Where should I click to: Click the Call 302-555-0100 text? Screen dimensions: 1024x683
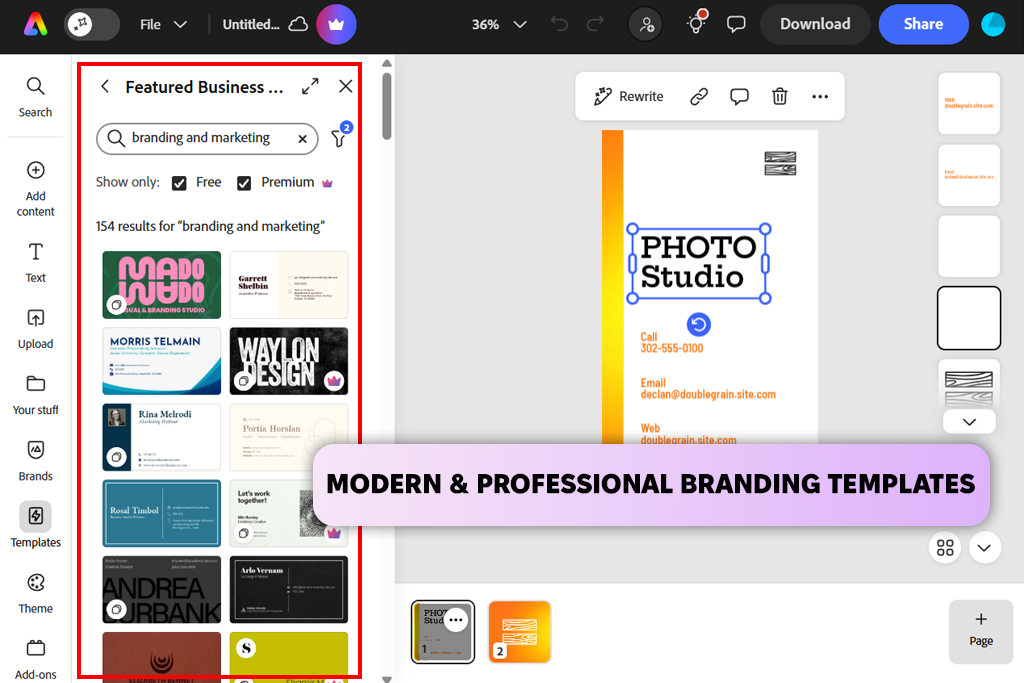[x=671, y=343]
